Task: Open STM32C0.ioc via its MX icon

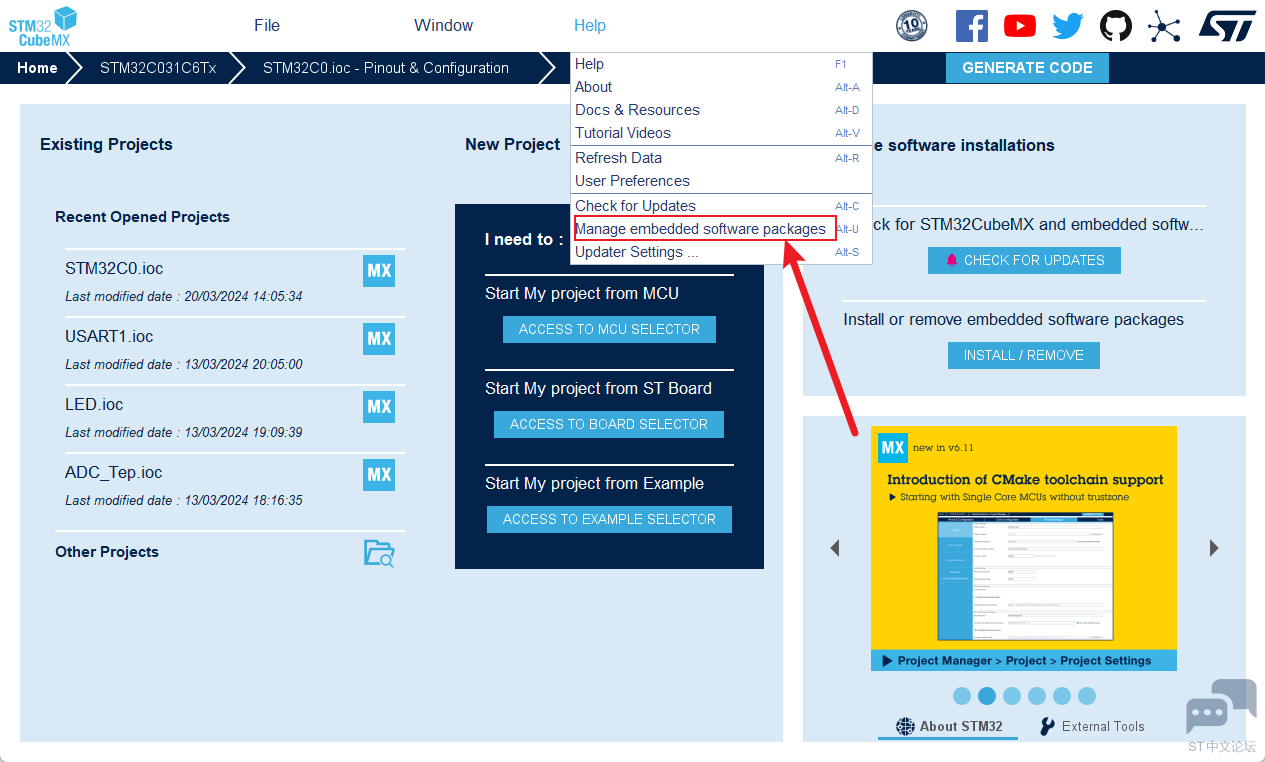Action: click(379, 271)
